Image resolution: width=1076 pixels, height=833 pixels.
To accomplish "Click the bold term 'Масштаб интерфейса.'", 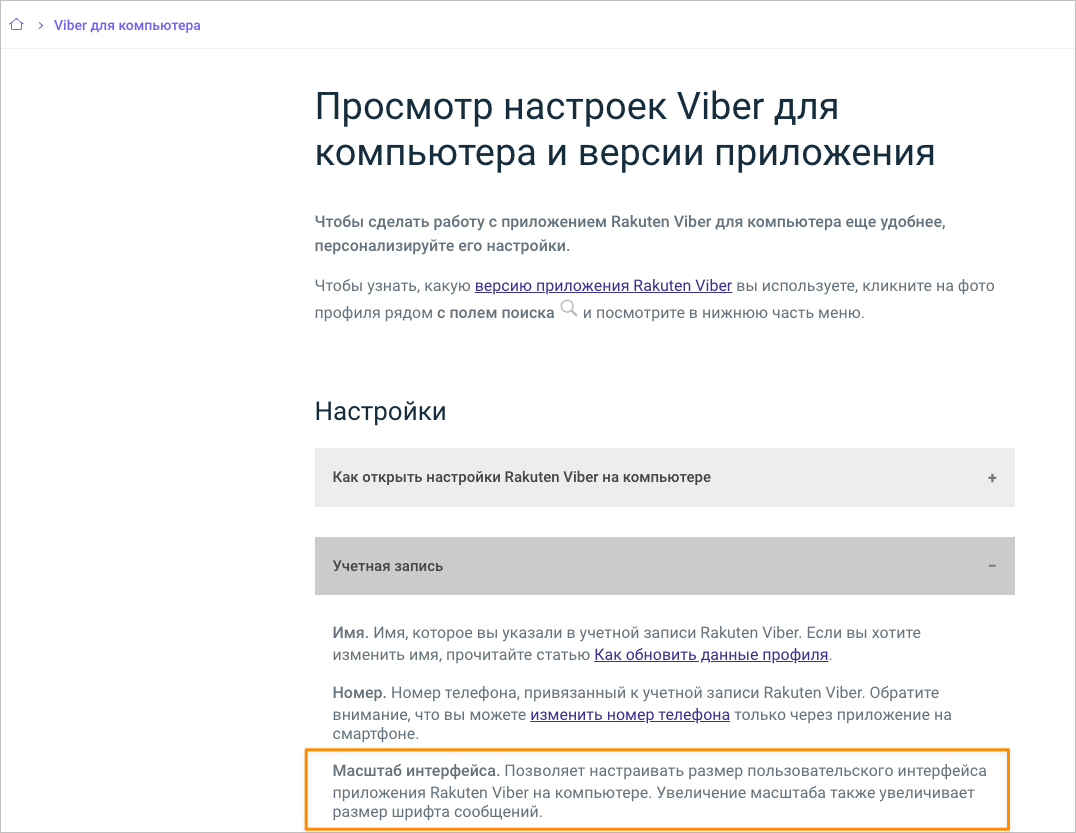I will tap(416, 771).
